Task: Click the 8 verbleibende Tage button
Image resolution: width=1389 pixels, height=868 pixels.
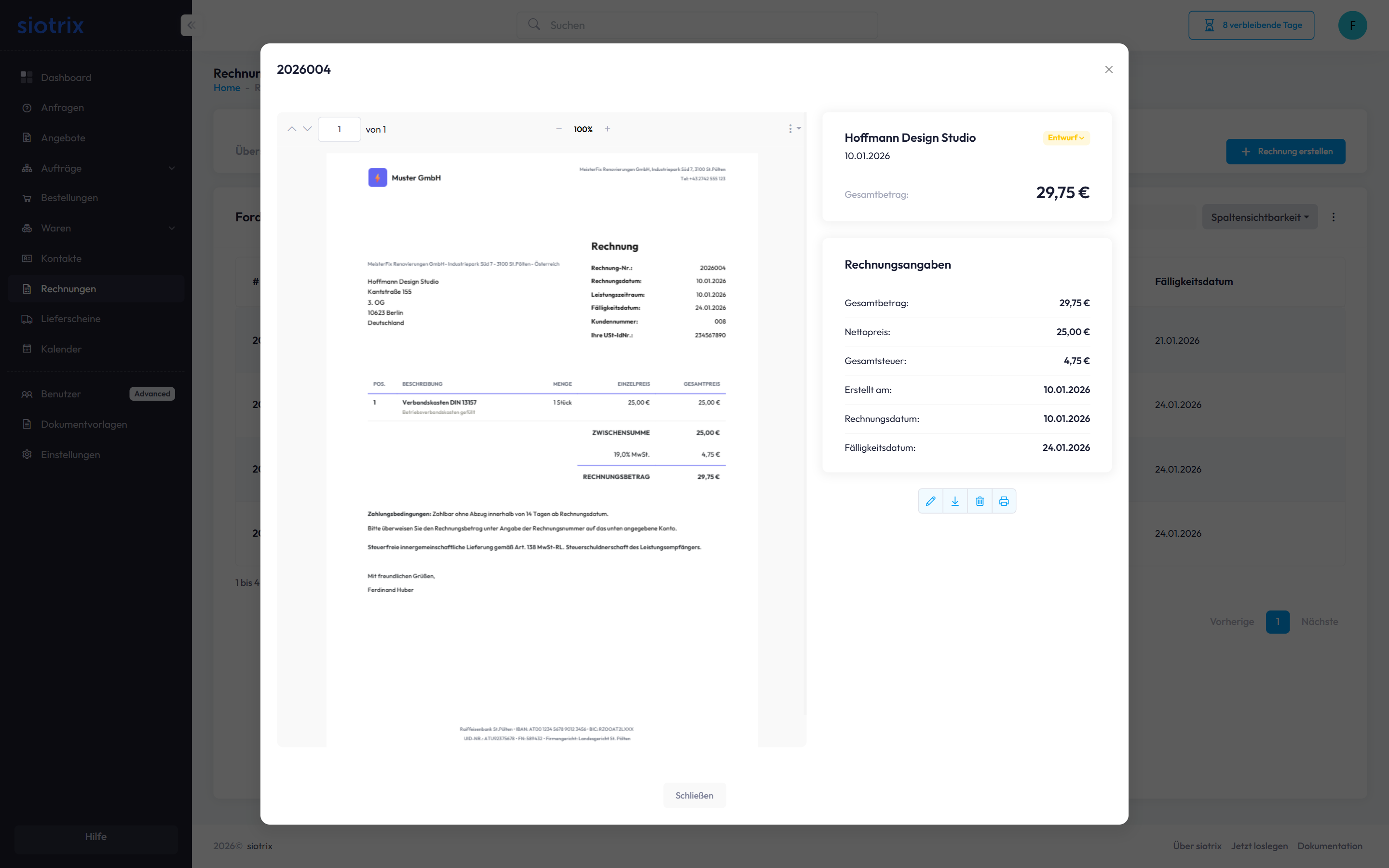Action: pyautogui.click(x=1251, y=25)
